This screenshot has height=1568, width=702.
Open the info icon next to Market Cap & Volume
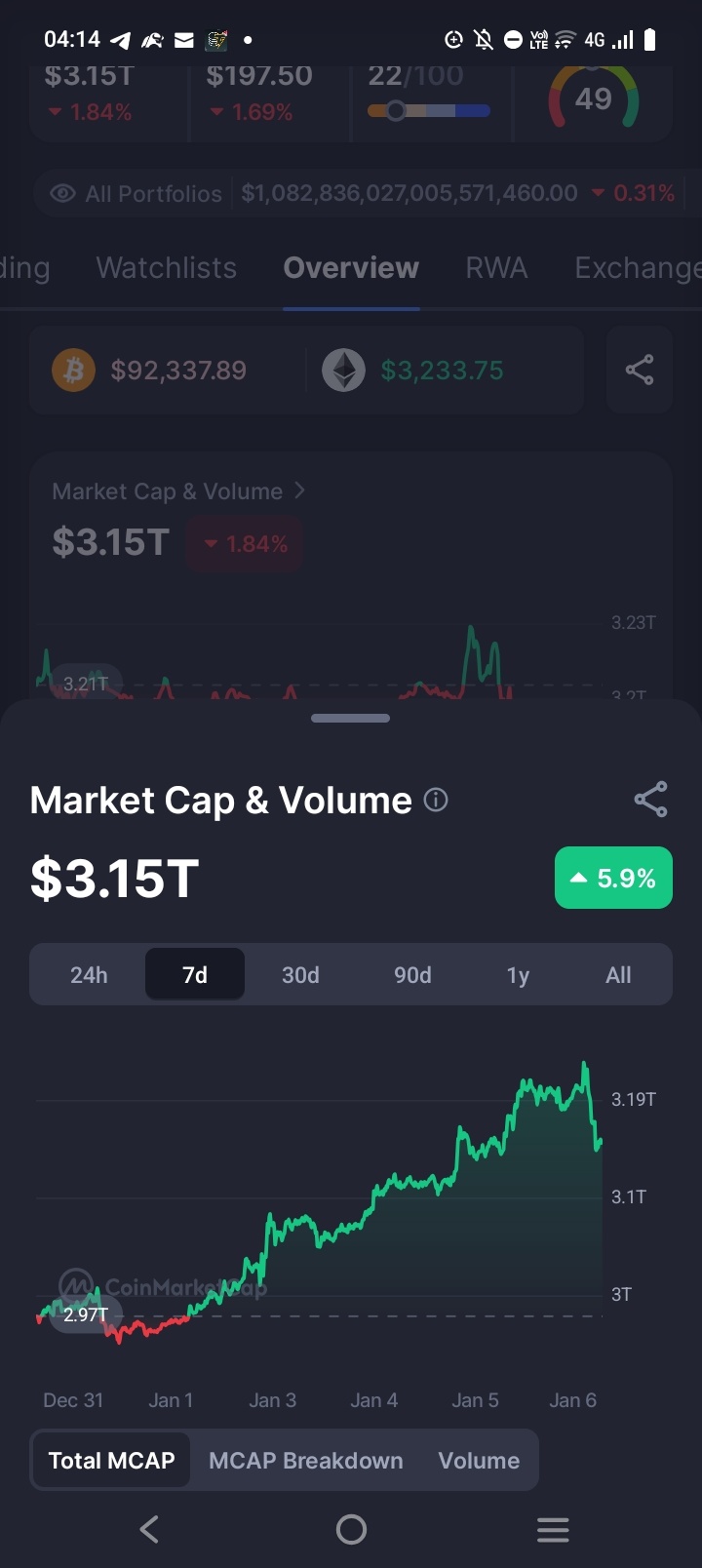click(x=436, y=801)
